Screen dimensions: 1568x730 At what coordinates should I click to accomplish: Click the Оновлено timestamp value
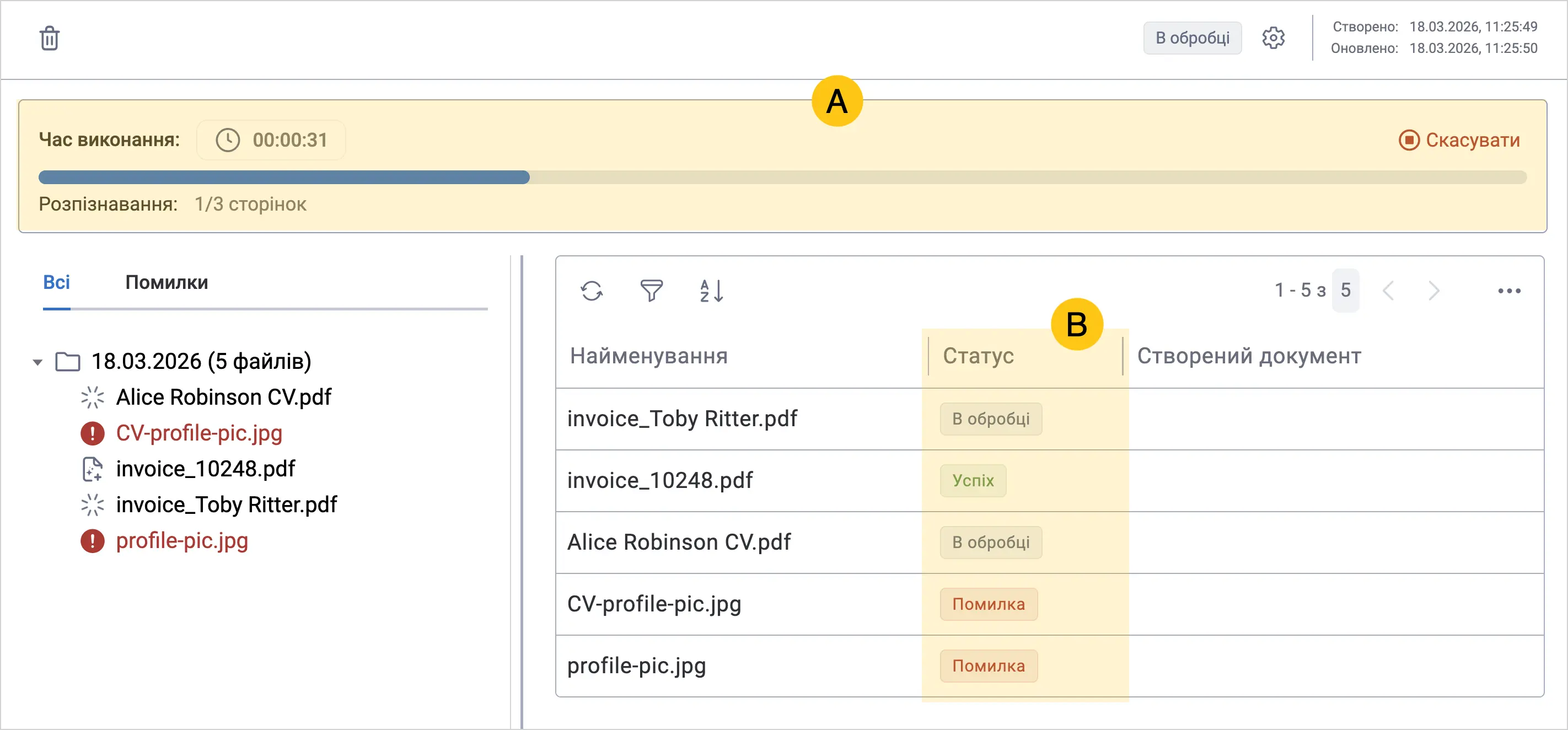point(1473,48)
